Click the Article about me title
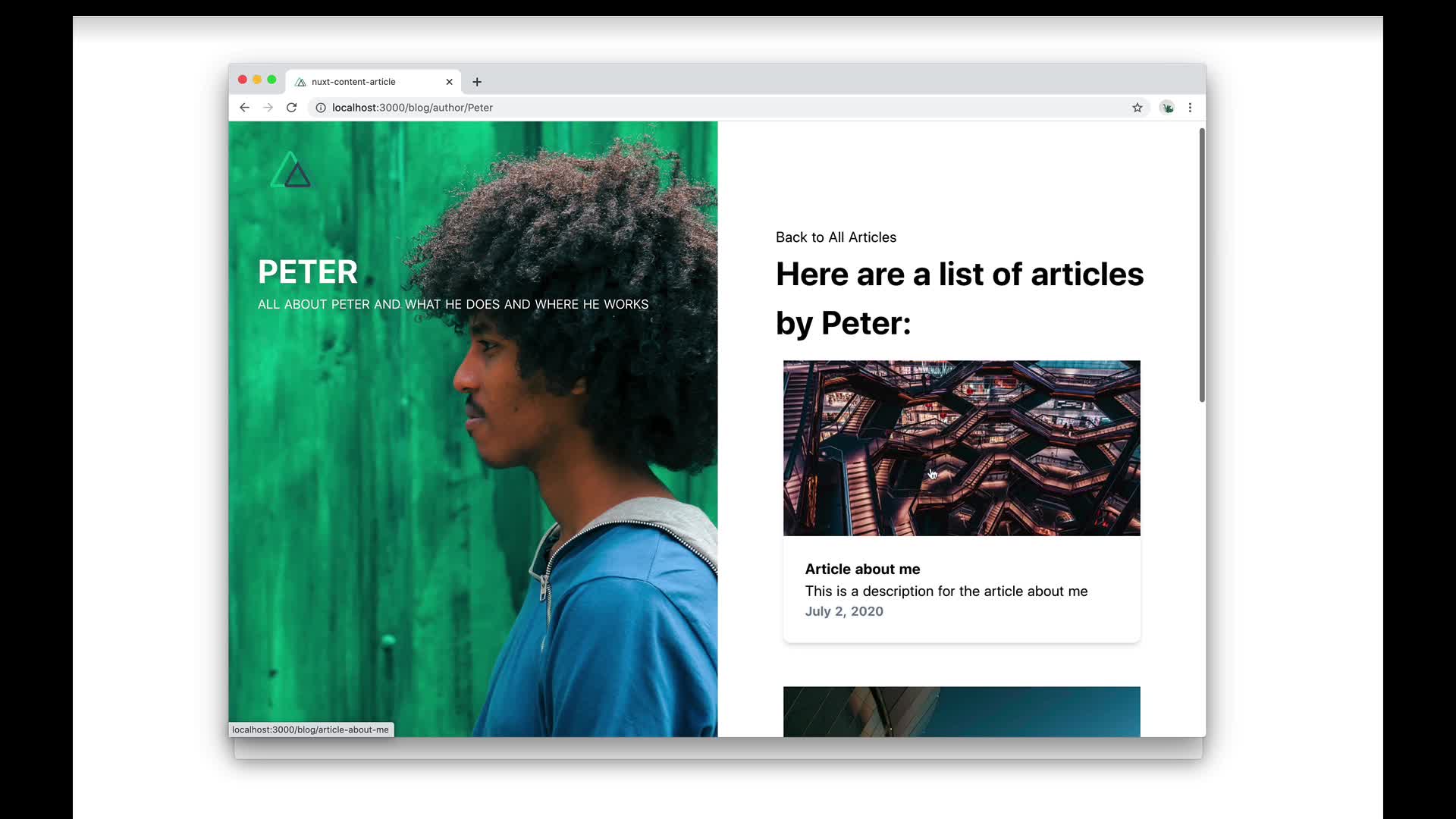This screenshot has height=819, width=1456. [x=862, y=570]
